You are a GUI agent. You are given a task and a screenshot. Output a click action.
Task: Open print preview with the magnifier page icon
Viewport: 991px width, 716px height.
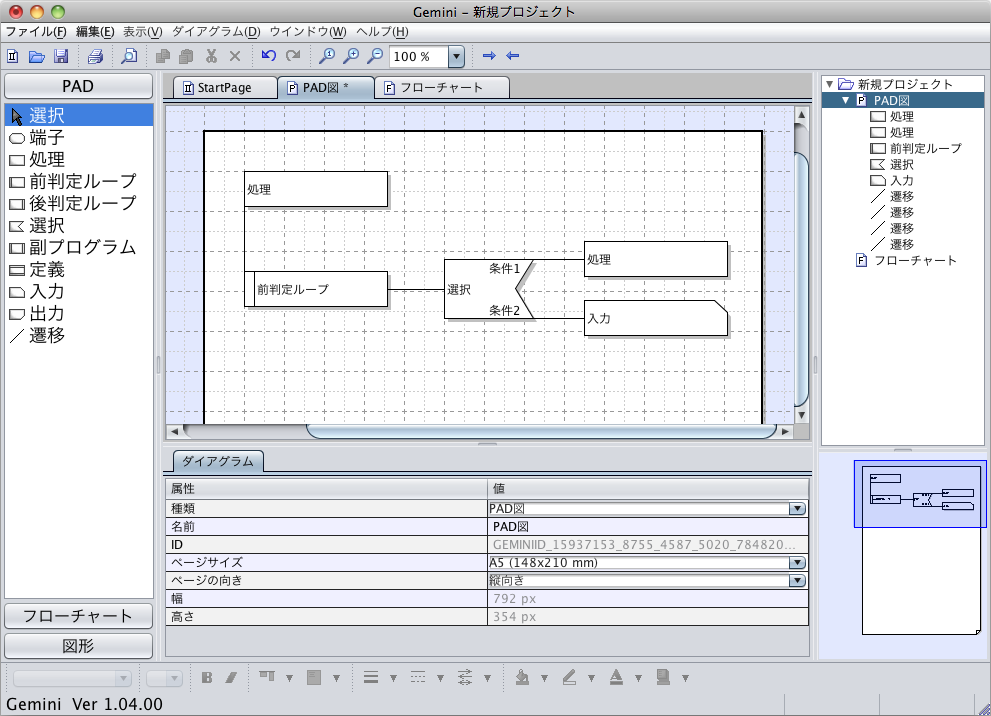129,57
